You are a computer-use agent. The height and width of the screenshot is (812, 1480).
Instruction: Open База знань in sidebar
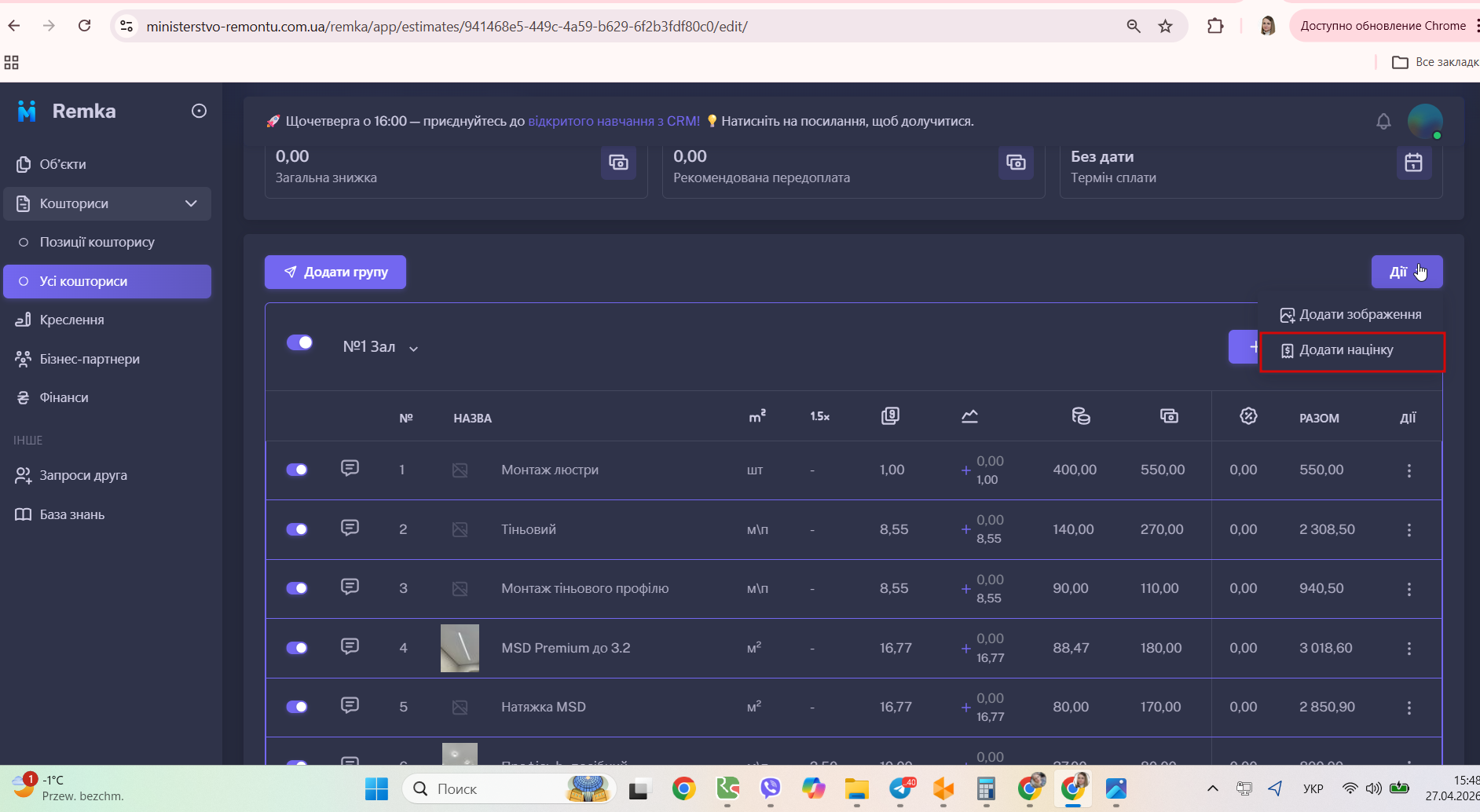(107, 514)
